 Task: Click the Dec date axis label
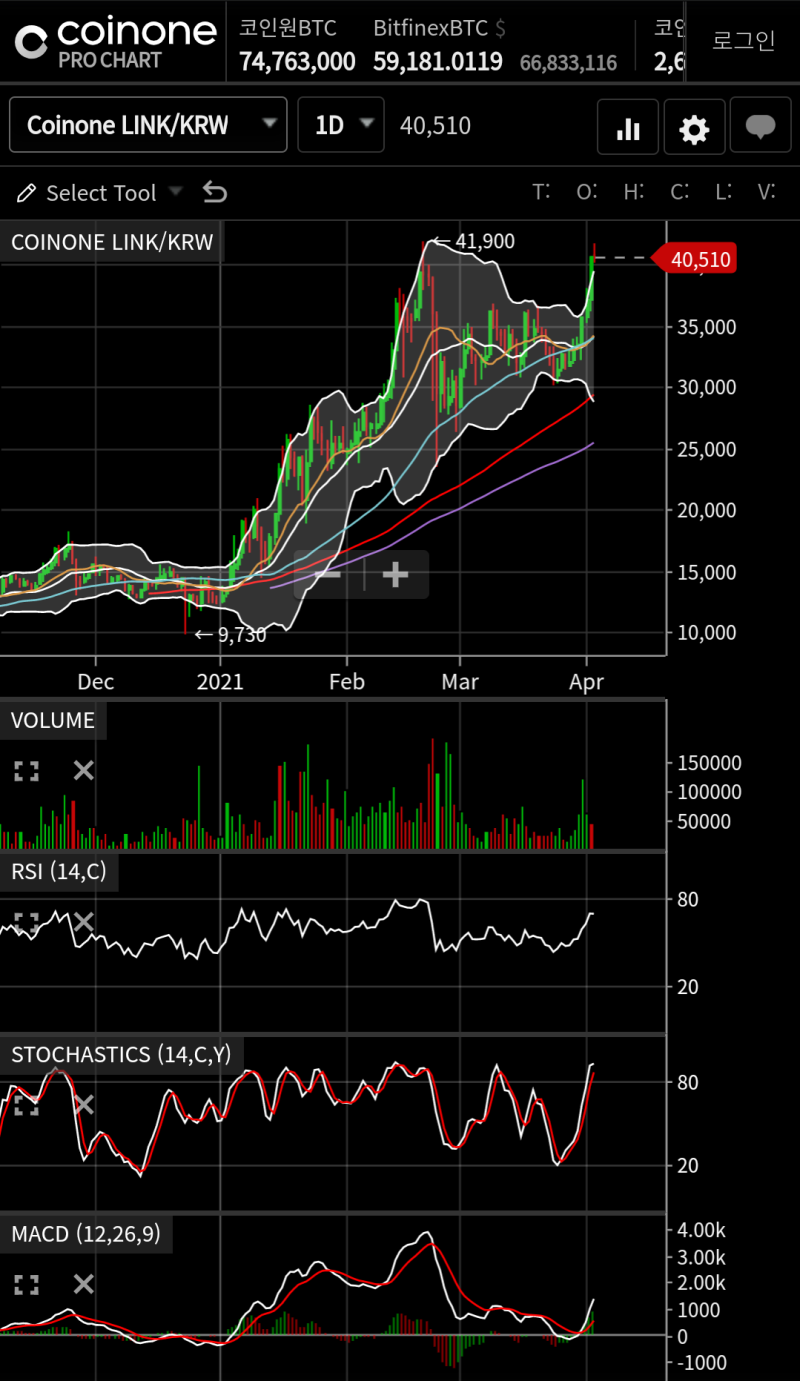coord(96,682)
